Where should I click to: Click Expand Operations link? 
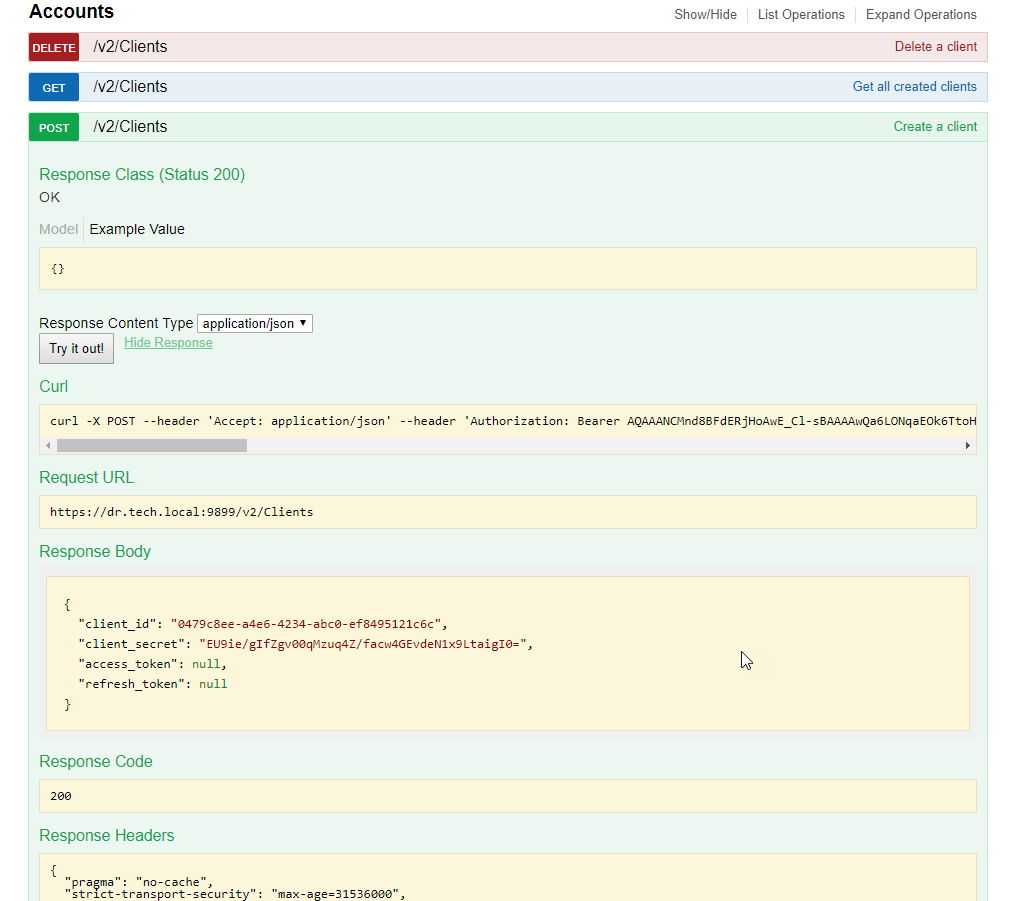(920, 14)
